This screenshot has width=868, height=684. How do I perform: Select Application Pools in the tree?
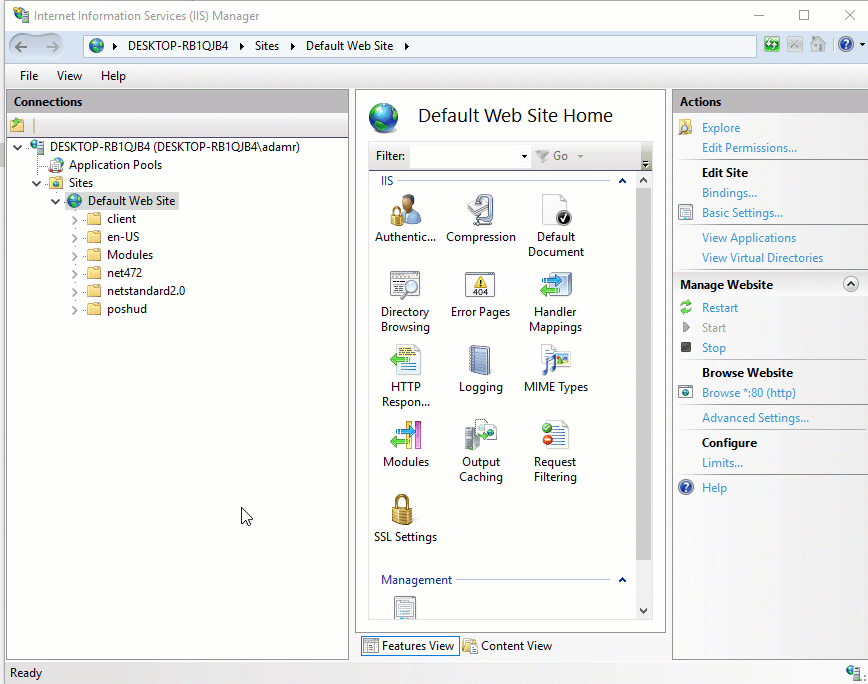pyautogui.click(x=115, y=165)
